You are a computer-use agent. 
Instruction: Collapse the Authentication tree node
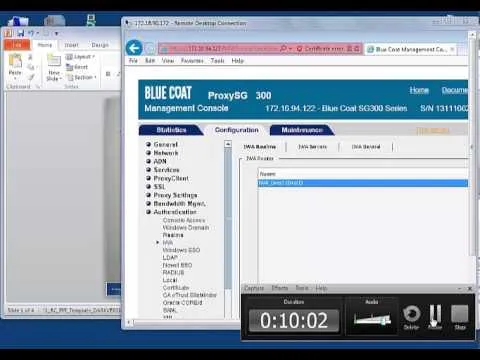(149, 212)
